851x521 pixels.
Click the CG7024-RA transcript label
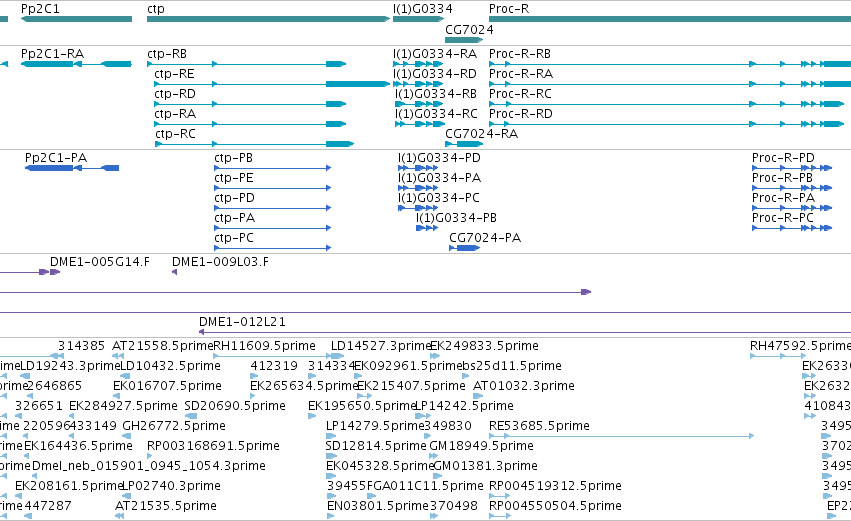[481, 134]
